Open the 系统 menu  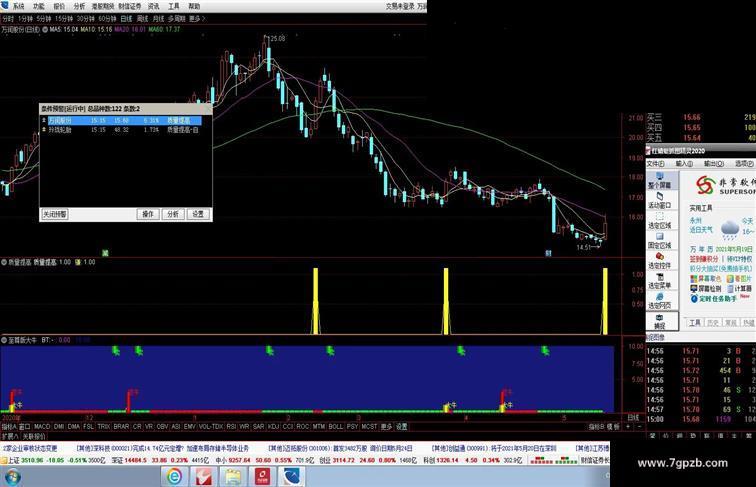pos(18,6)
